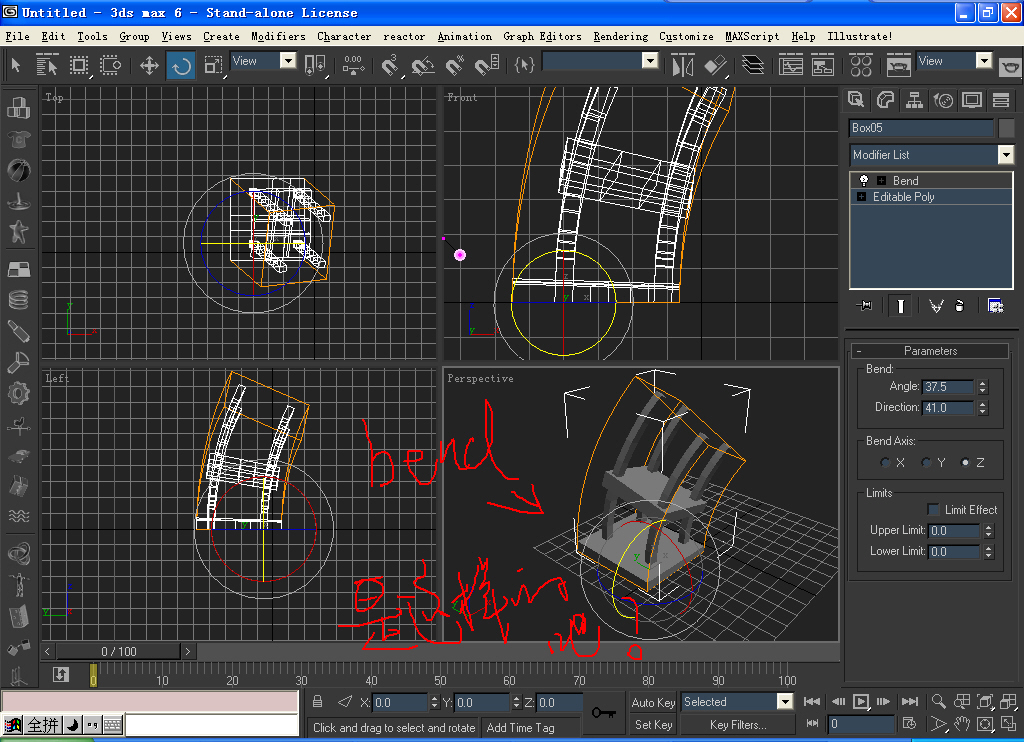
Task: Select Z bend axis radio button
Action: (965, 462)
